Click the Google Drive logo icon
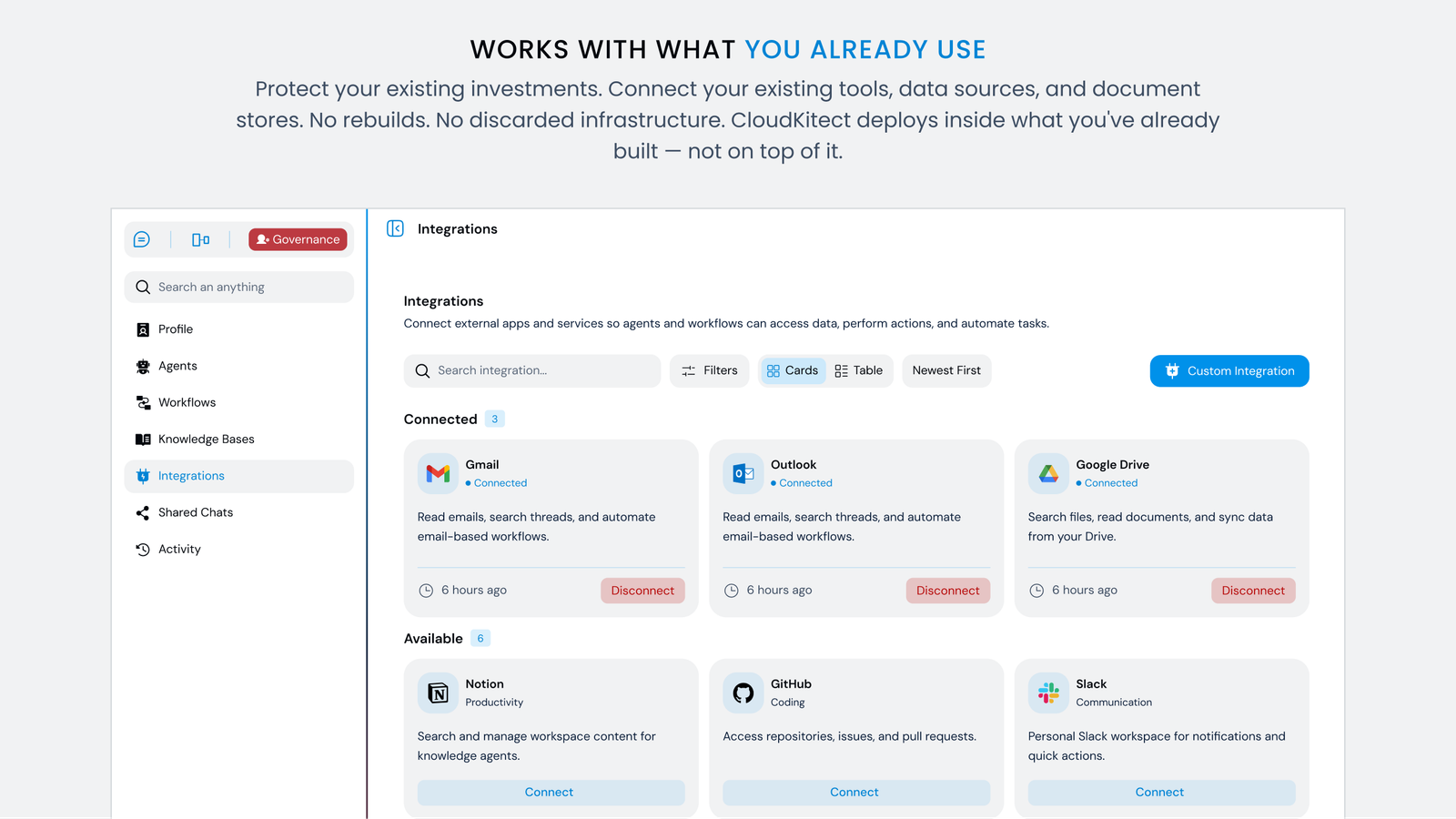This screenshot has height=819, width=1456. (1048, 473)
